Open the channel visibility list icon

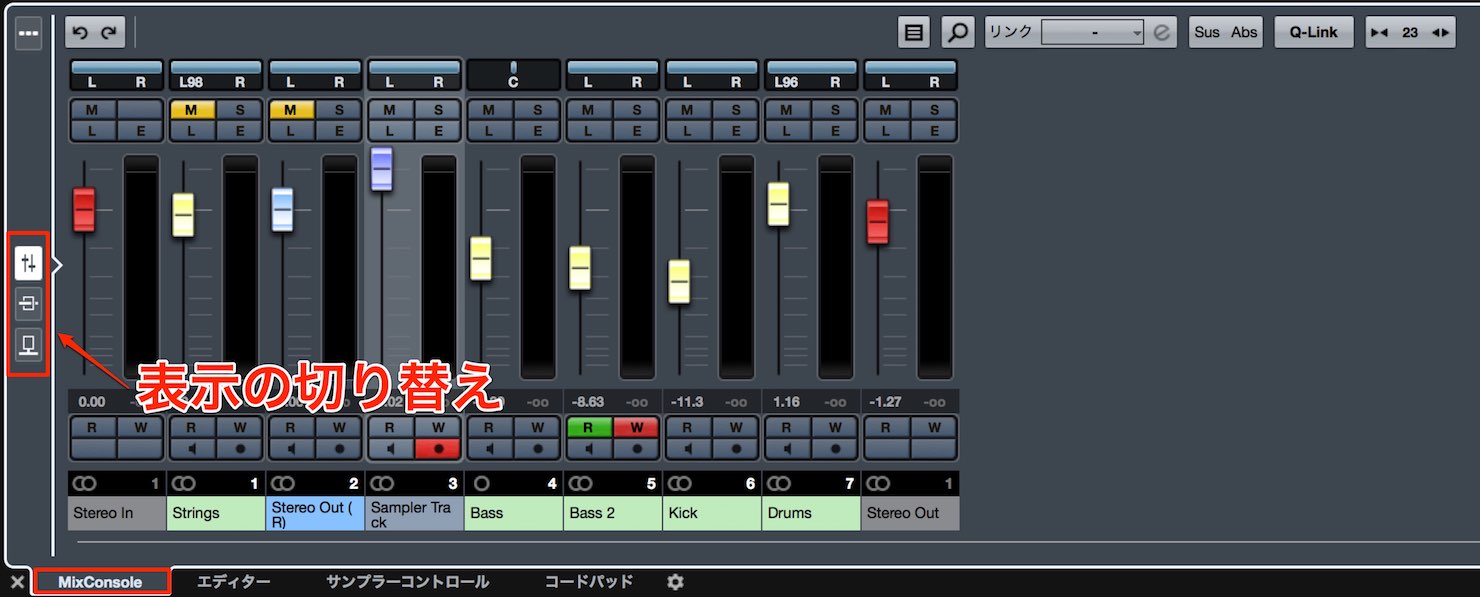pos(913,33)
